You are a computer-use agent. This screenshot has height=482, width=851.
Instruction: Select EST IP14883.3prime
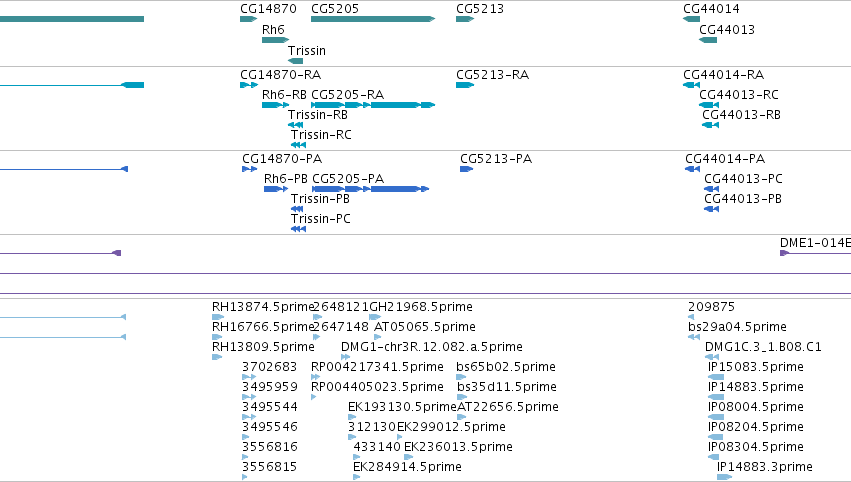click(x=765, y=468)
